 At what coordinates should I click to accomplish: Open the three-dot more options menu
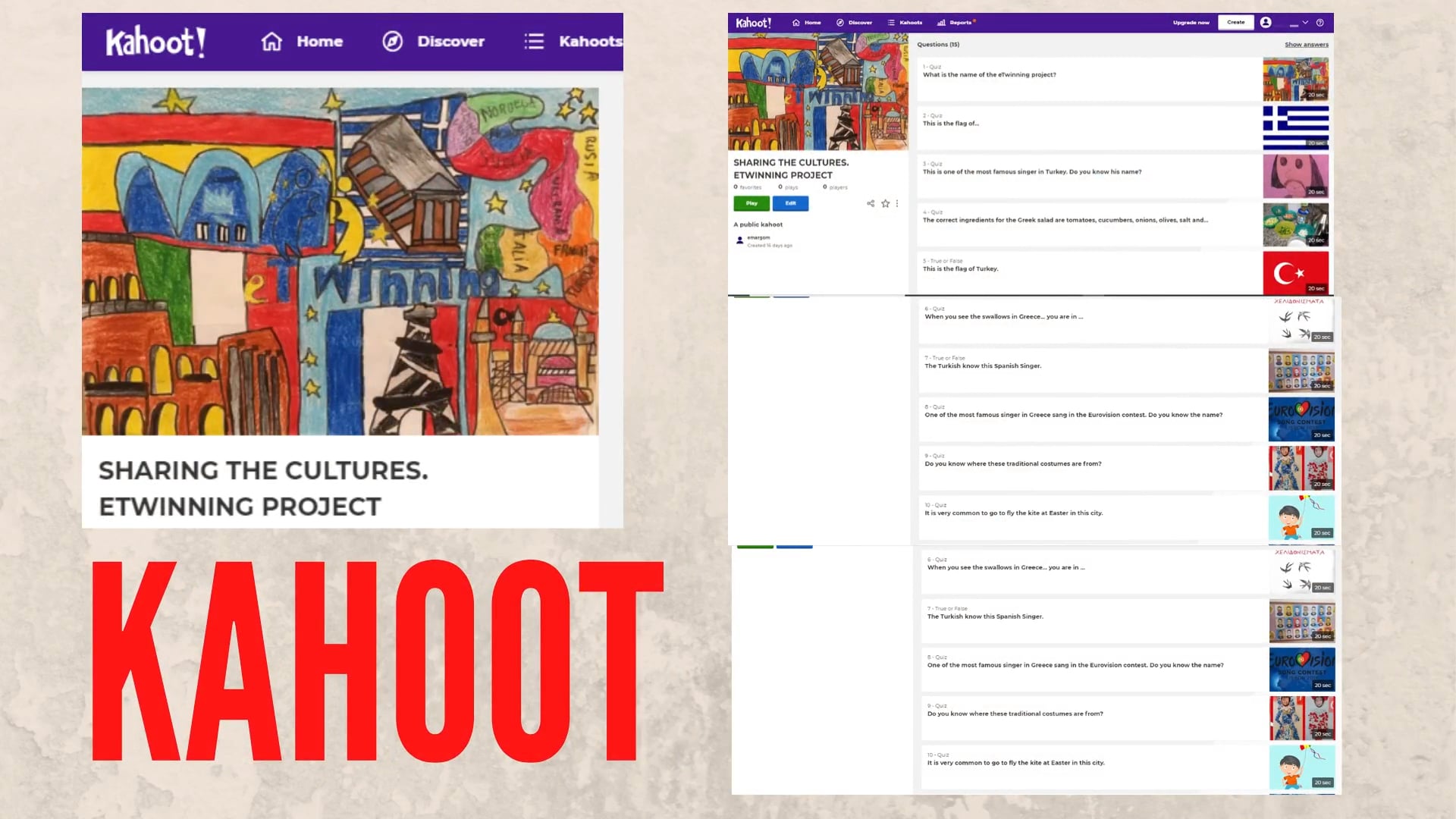[x=897, y=203]
